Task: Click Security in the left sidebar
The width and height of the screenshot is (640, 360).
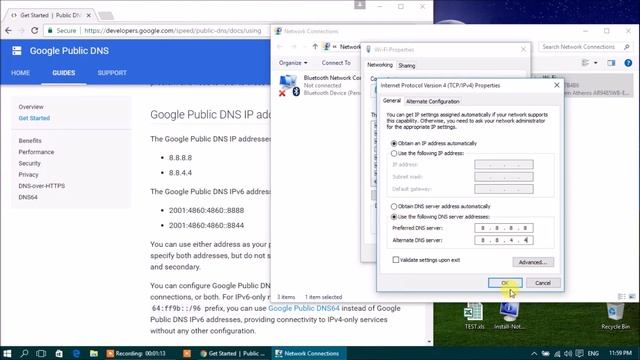Action: click(x=29, y=163)
